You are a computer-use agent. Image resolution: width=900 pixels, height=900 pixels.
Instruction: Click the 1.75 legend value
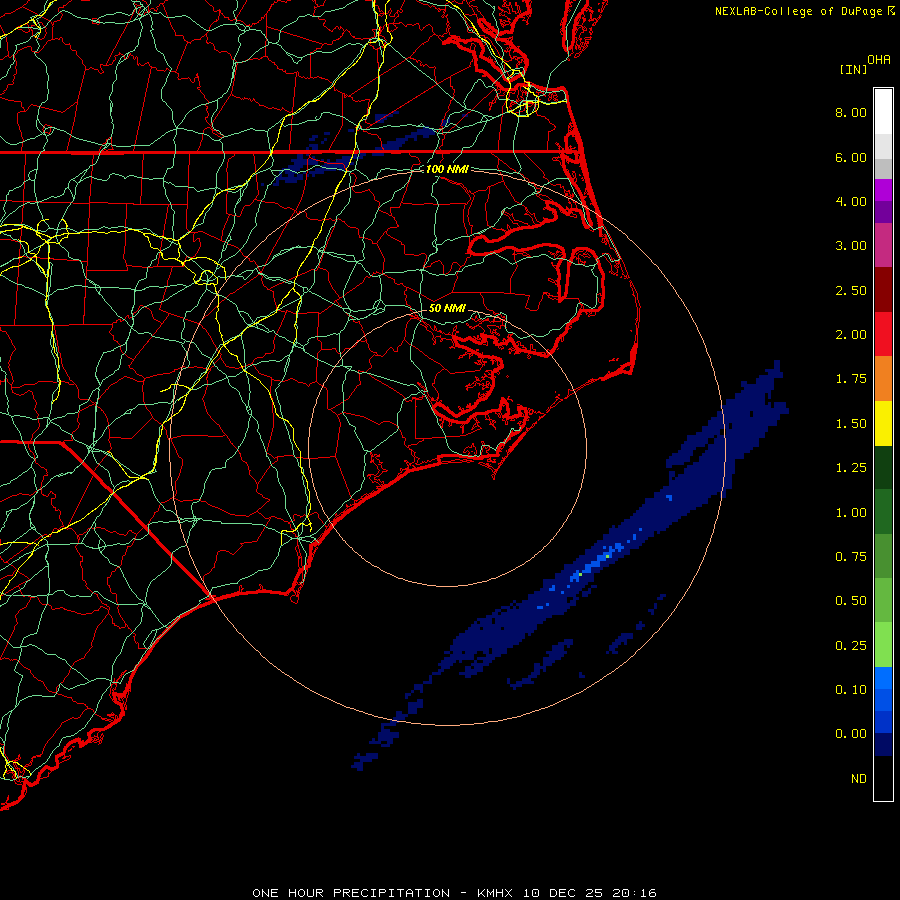[851, 379]
